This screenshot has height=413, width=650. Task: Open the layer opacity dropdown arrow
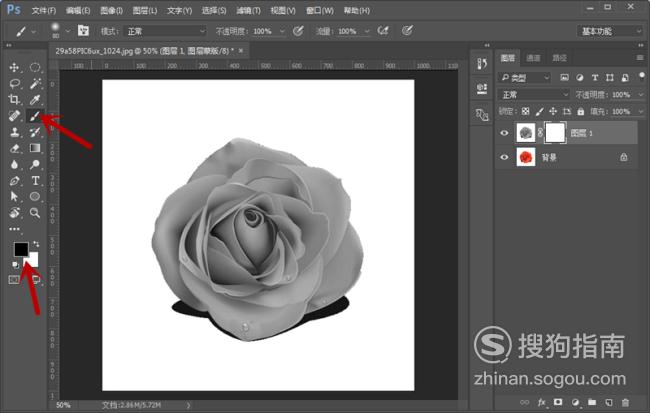tap(641, 95)
